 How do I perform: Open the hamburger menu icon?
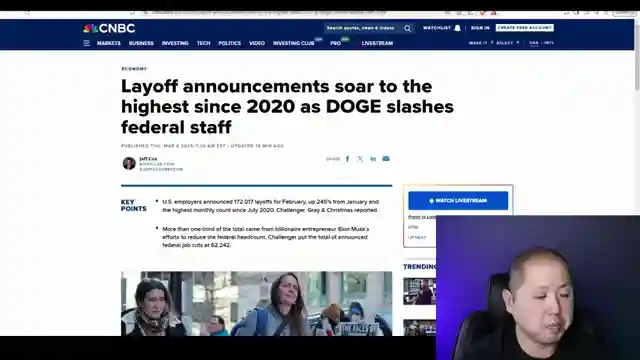[x=86, y=43]
